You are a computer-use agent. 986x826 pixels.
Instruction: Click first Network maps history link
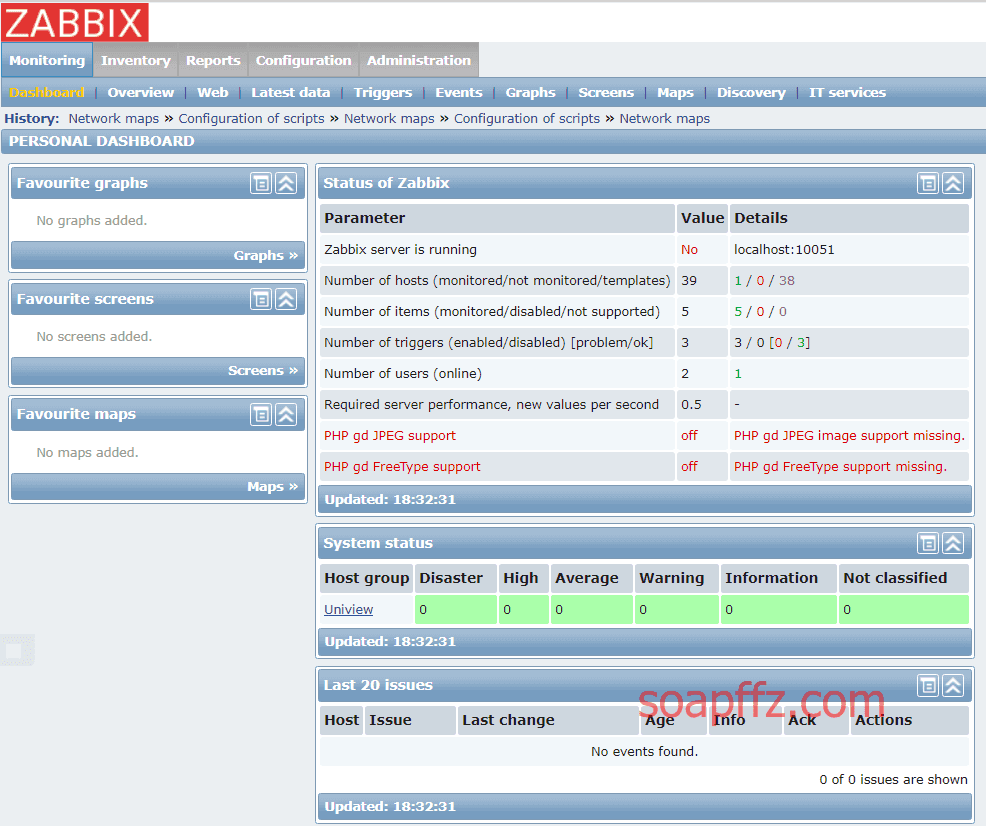tap(114, 118)
